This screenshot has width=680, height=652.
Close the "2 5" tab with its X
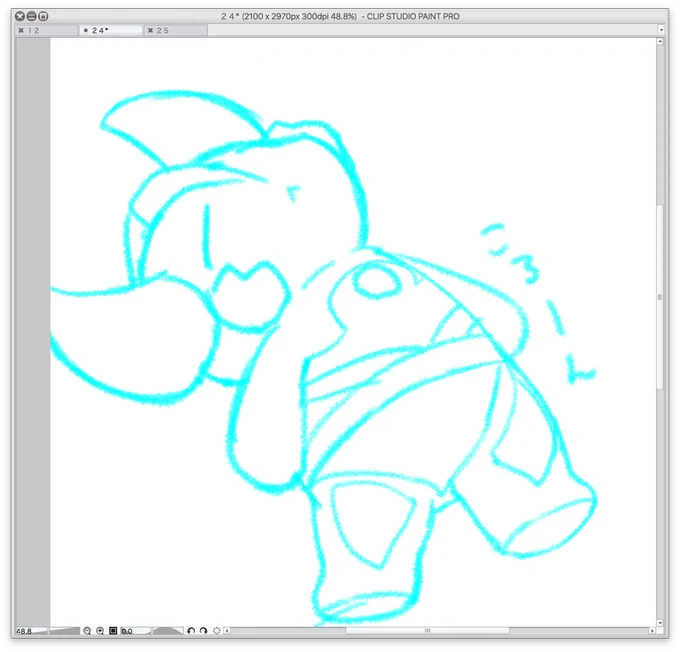point(150,30)
